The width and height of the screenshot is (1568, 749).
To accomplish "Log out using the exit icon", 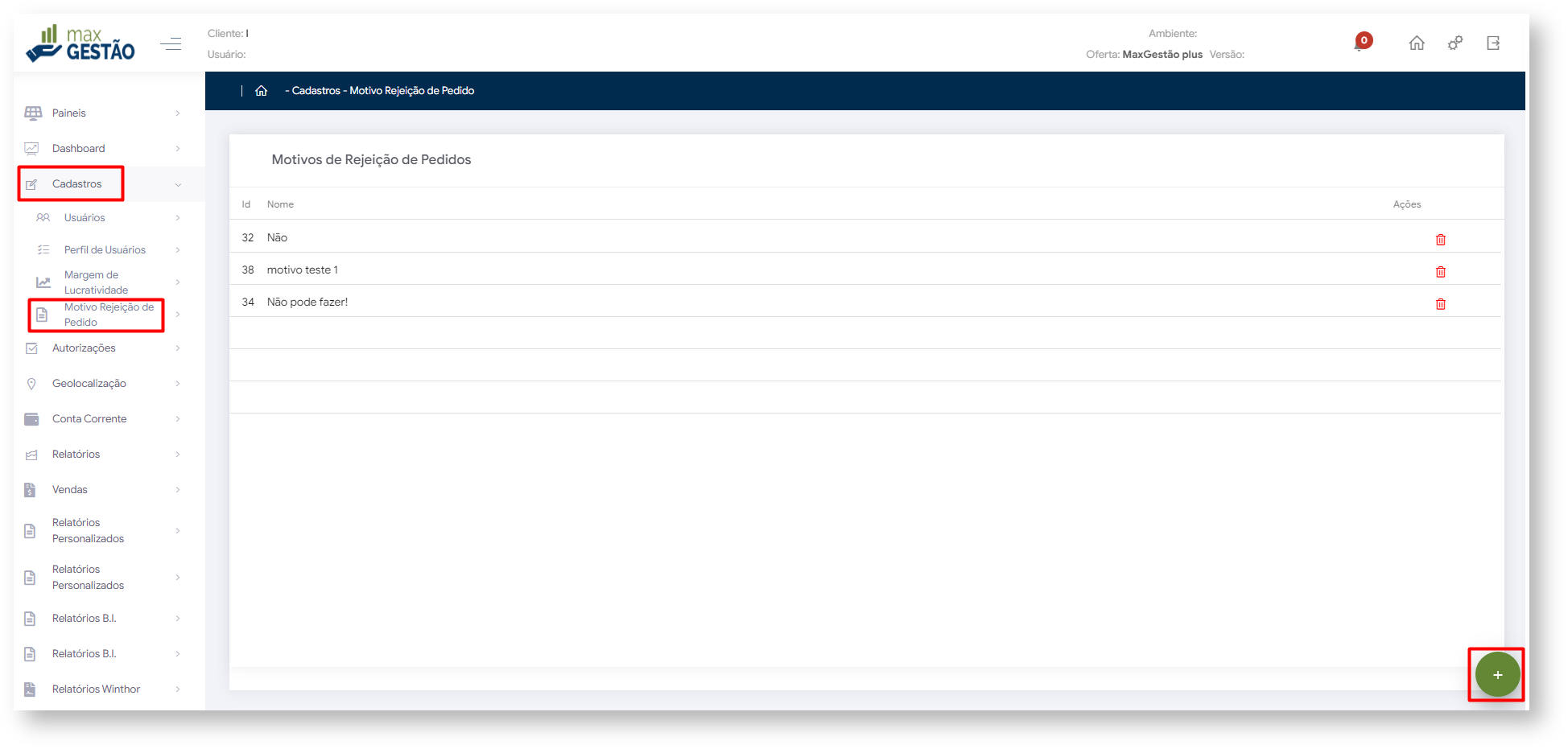I will 1493,43.
